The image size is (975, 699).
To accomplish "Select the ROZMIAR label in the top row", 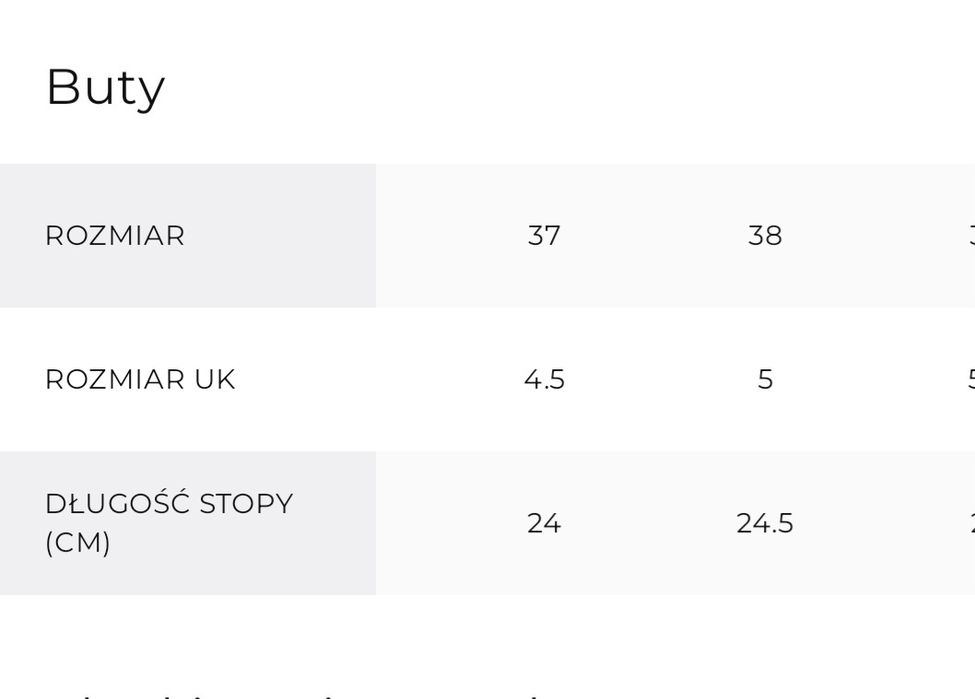I will click(115, 236).
